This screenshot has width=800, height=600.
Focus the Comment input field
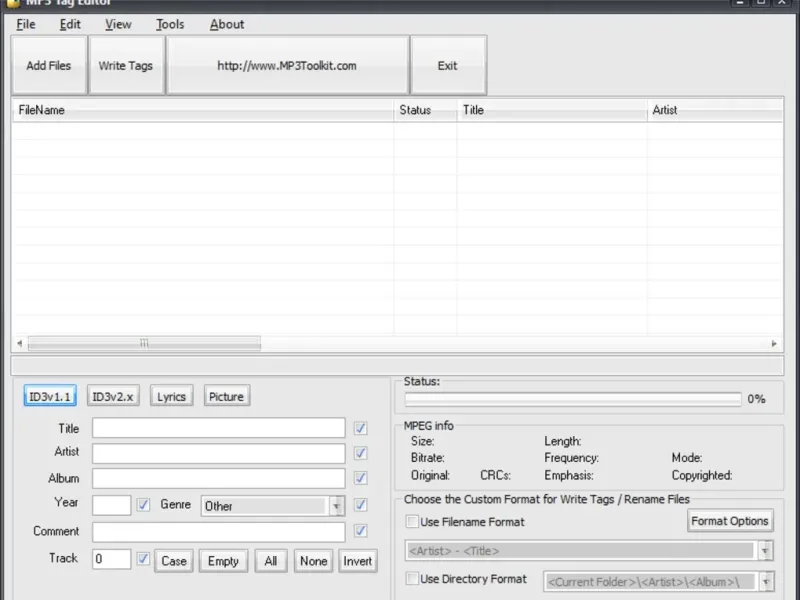[x=218, y=532]
